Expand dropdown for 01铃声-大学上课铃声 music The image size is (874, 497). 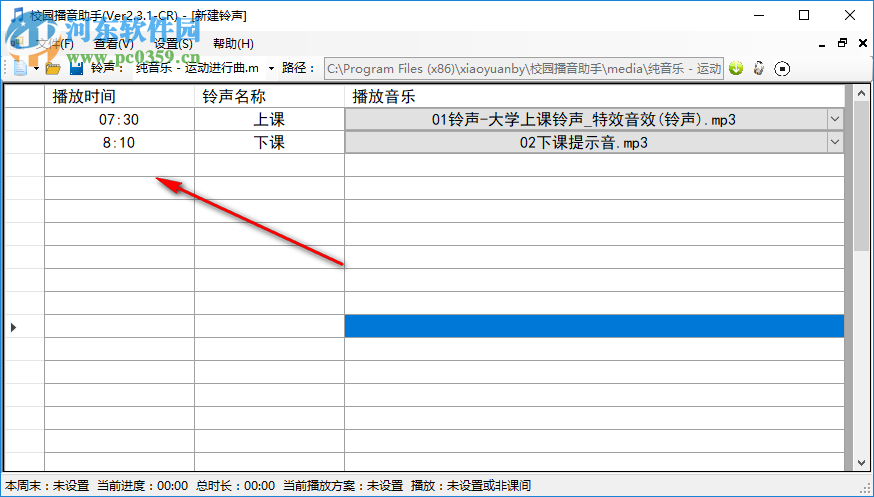pyautogui.click(x=834, y=119)
